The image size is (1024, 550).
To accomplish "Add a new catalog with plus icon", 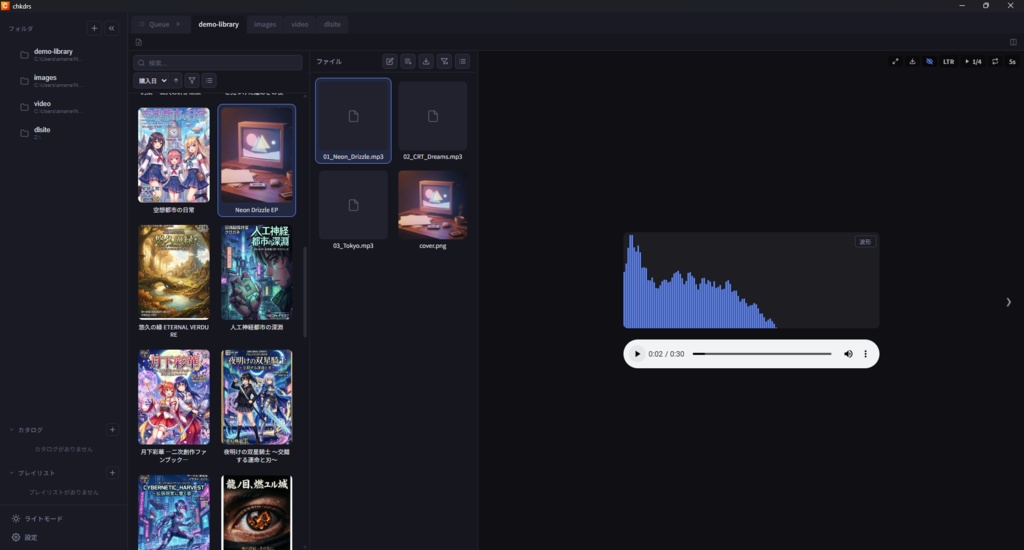I will pos(112,430).
